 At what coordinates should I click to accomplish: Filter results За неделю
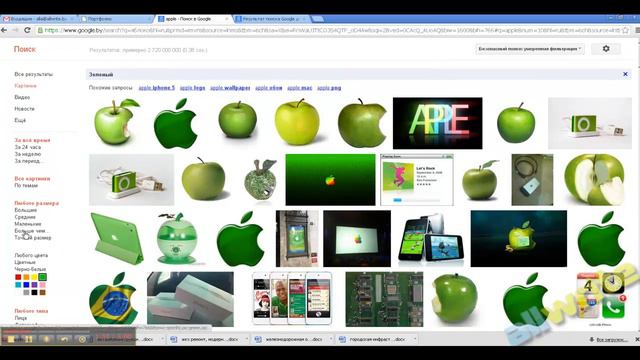click(x=28, y=154)
